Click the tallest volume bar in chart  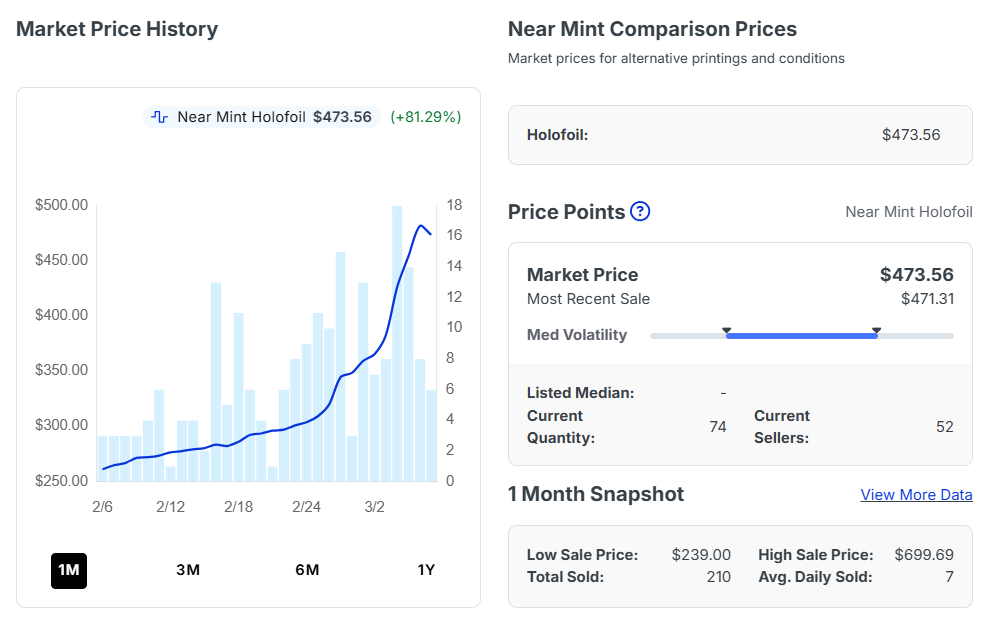397,340
